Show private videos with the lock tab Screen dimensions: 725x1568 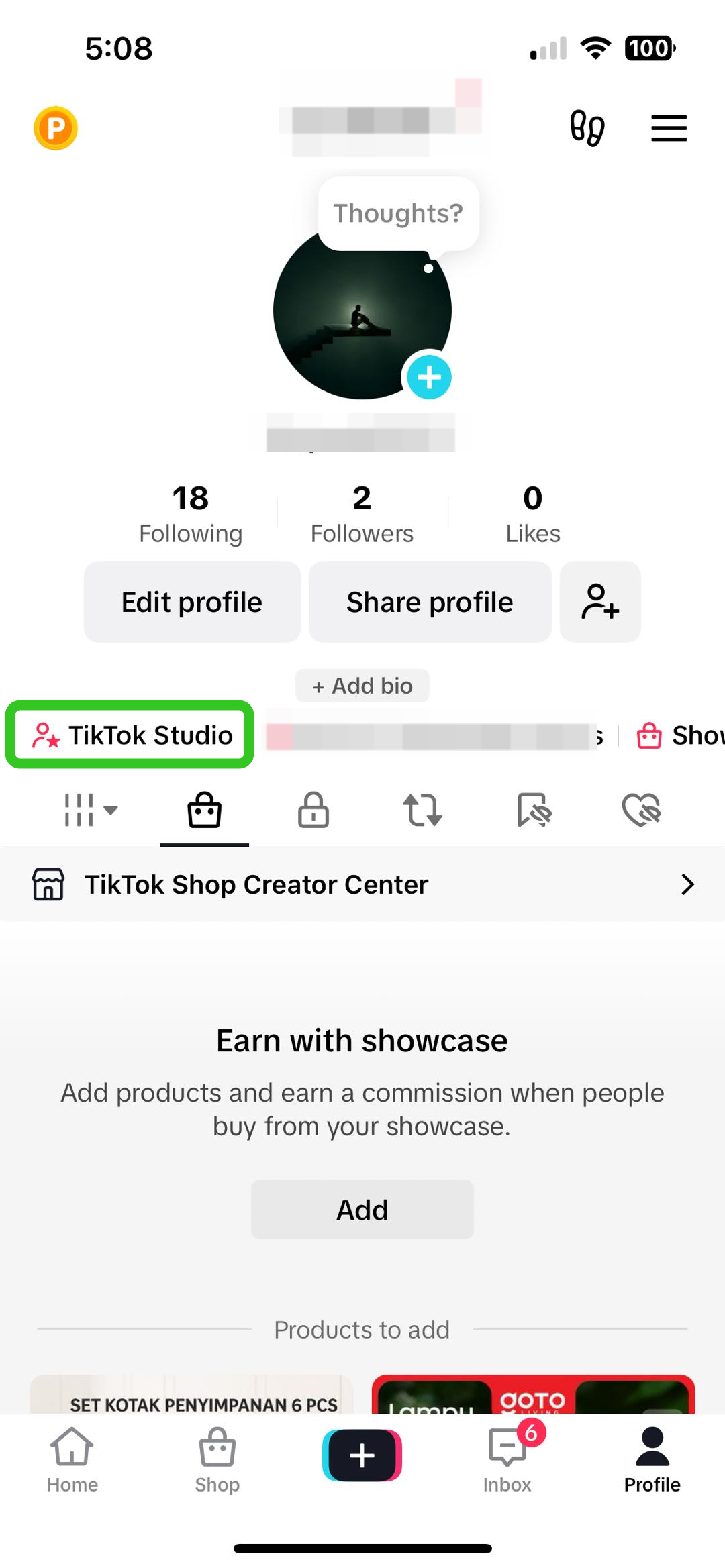(313, 810)
